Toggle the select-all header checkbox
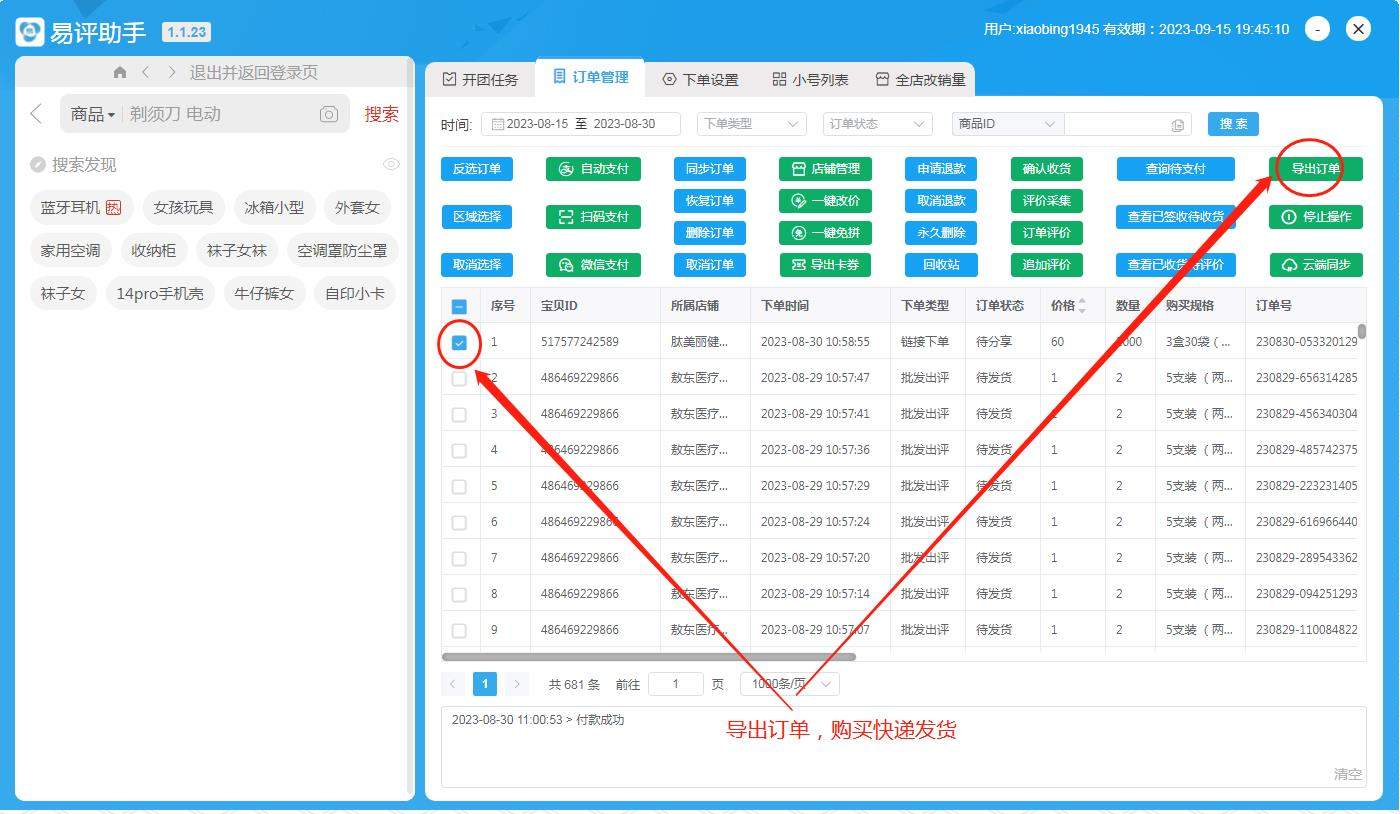Image resolution: width=1400 pixels, height=814 pixels. pyautogui.click(x=459, y=307)
